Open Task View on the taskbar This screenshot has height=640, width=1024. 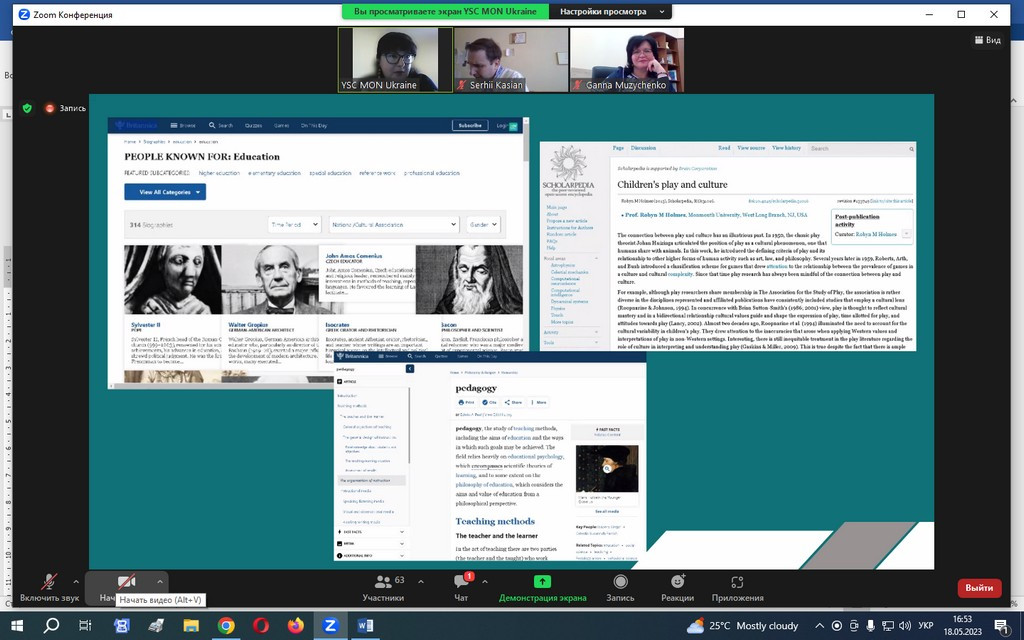coord(85,626)
